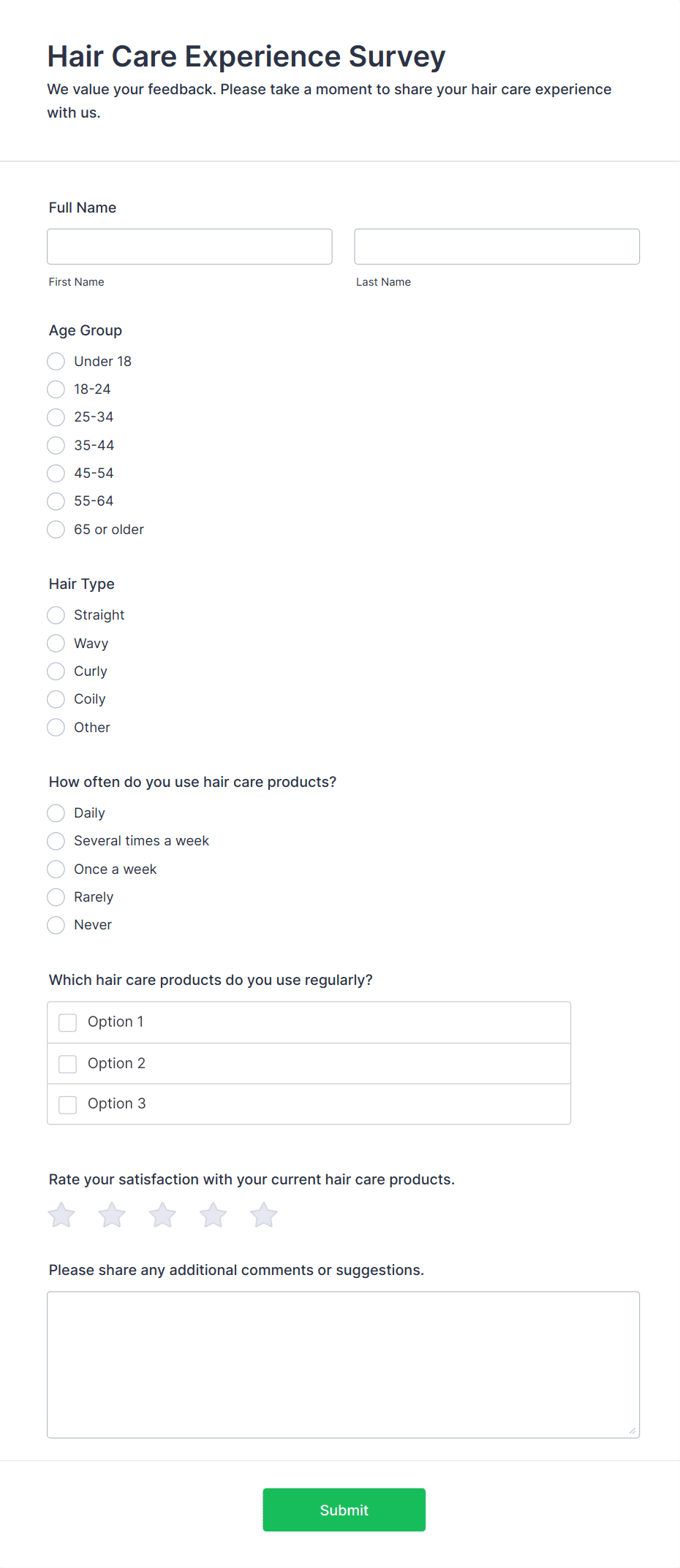Viewport: 680px width, 1568px height.
Task: Select "Wavy" hair type
Action: pos(56,643)
